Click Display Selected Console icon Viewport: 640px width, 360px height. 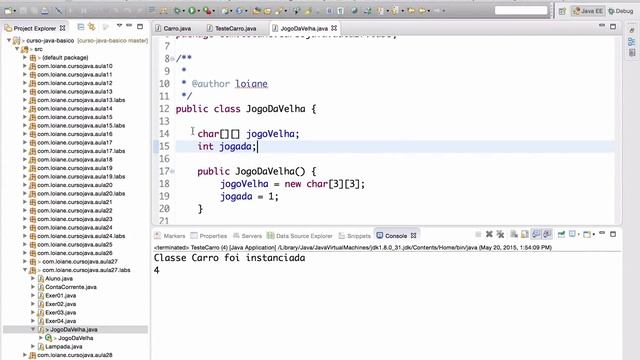572,234
